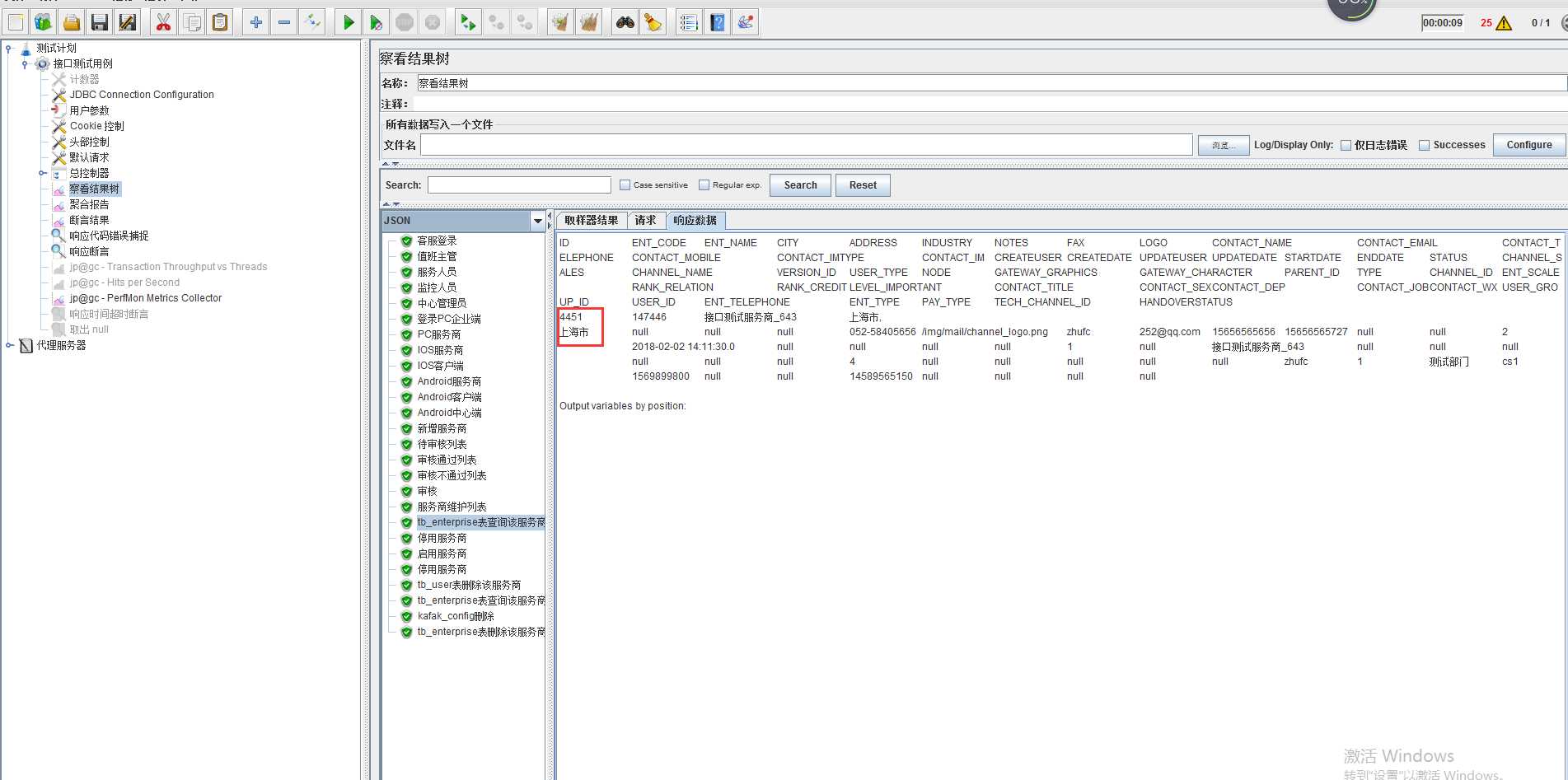Image resolution: width=1568 pixels, height=780 pixels.
Task: Select the Cookie 控制 tree item
Action: [x=97, y=126]
